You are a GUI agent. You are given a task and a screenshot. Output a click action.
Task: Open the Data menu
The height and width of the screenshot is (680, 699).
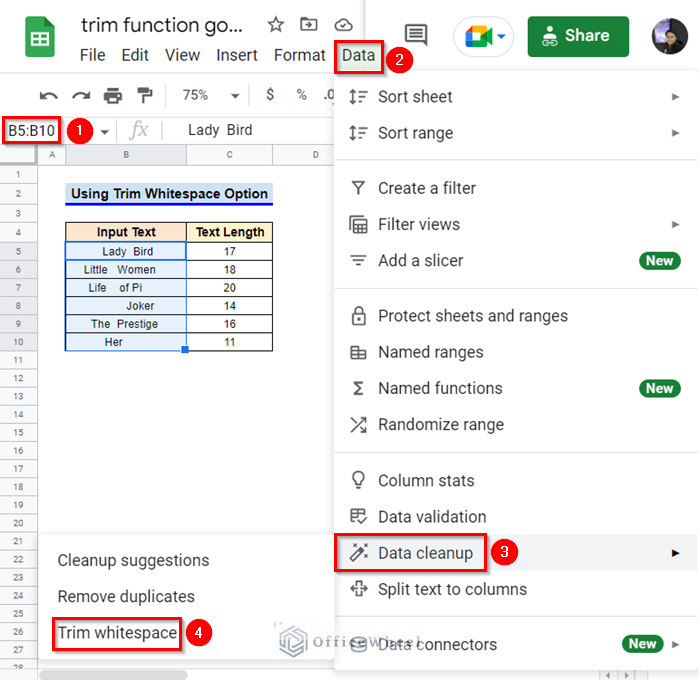358,56
